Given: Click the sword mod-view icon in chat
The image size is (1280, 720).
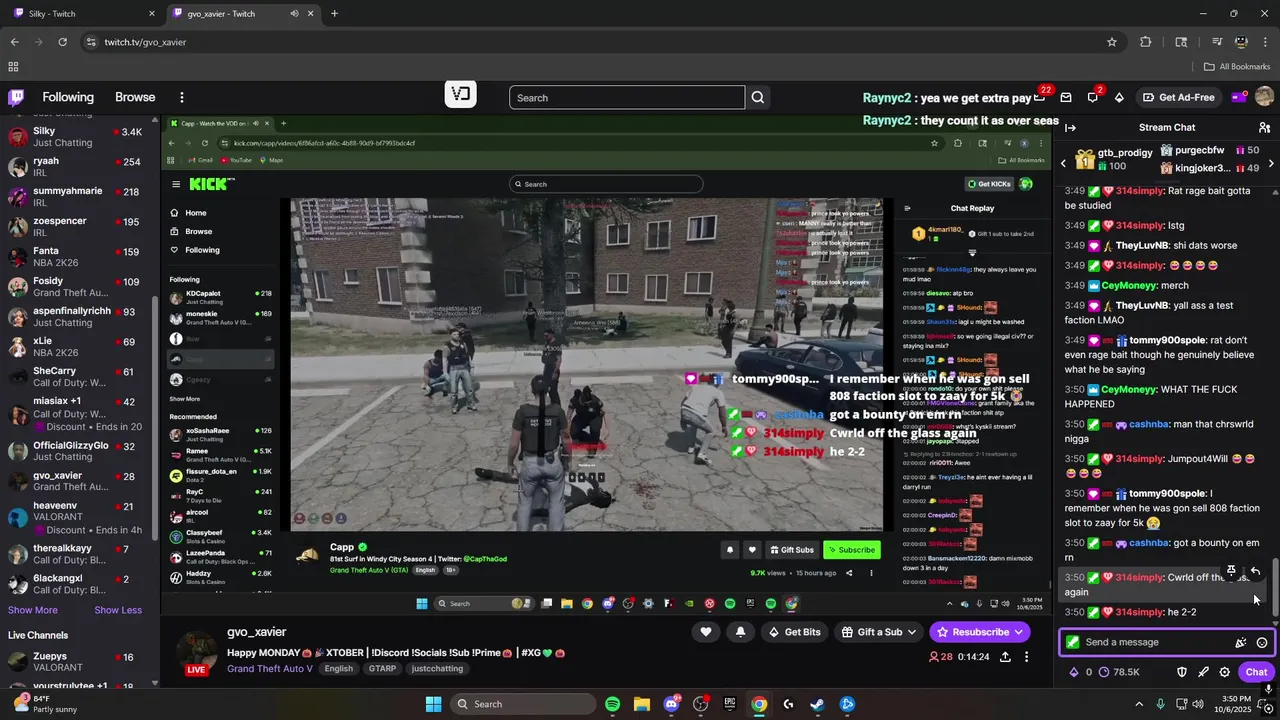Looking at the screenshot, I should (1203, 672).
